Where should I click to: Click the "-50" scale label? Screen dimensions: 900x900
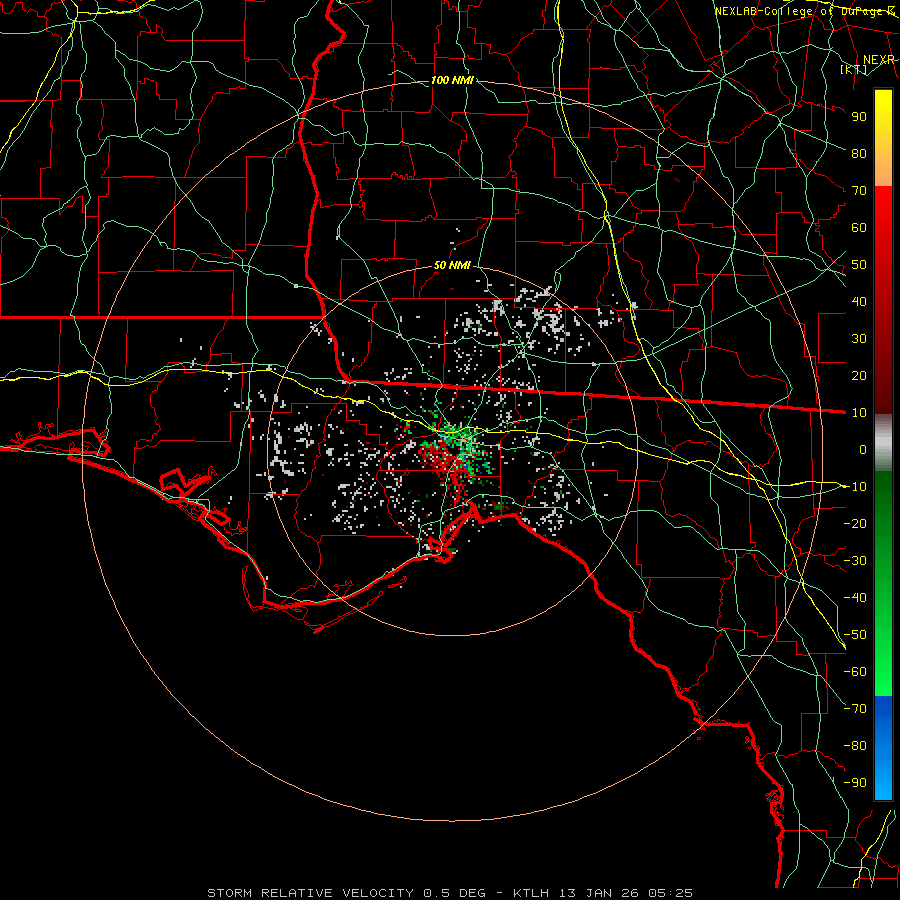855,635
